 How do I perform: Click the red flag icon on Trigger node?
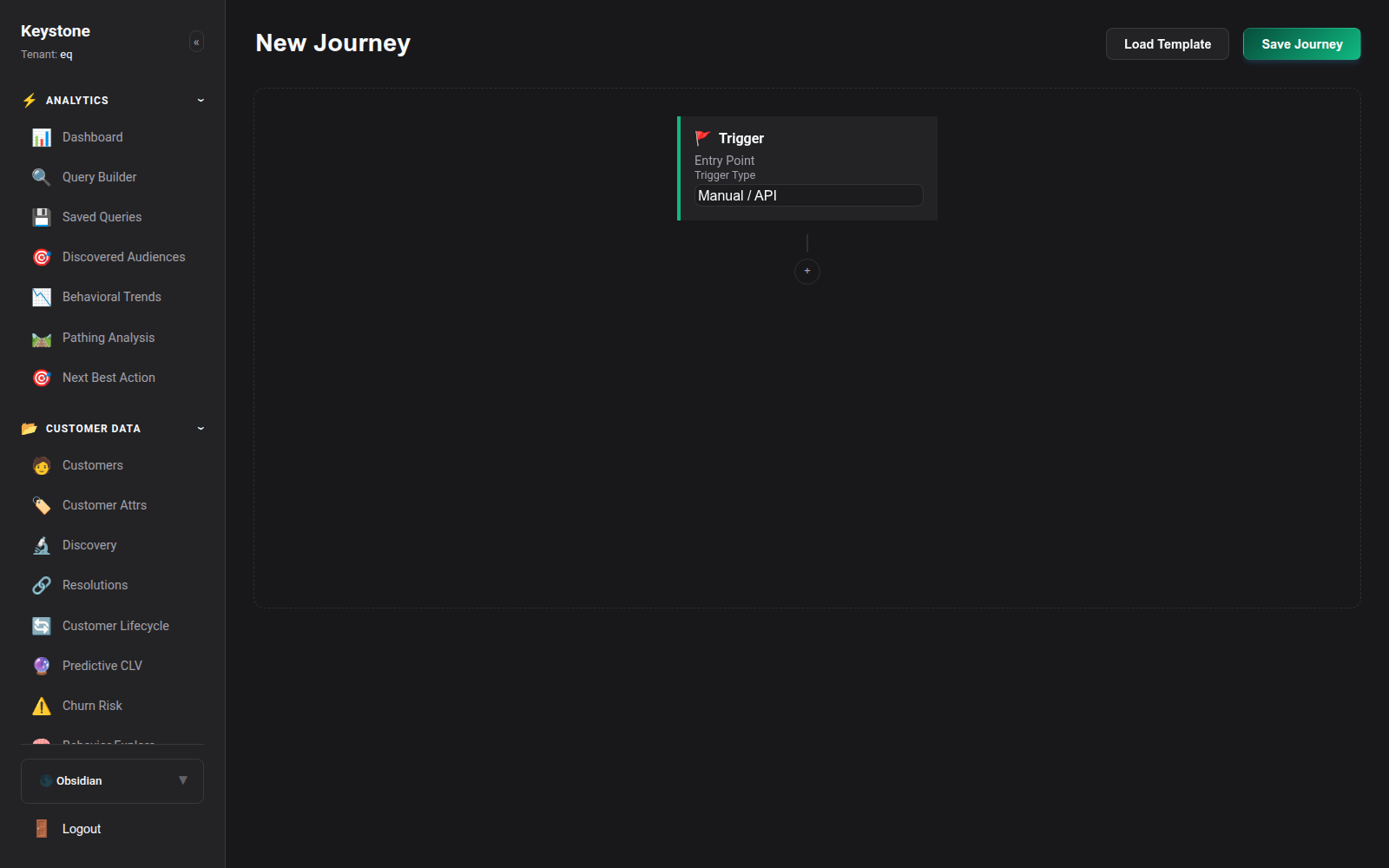click(703, 138)
